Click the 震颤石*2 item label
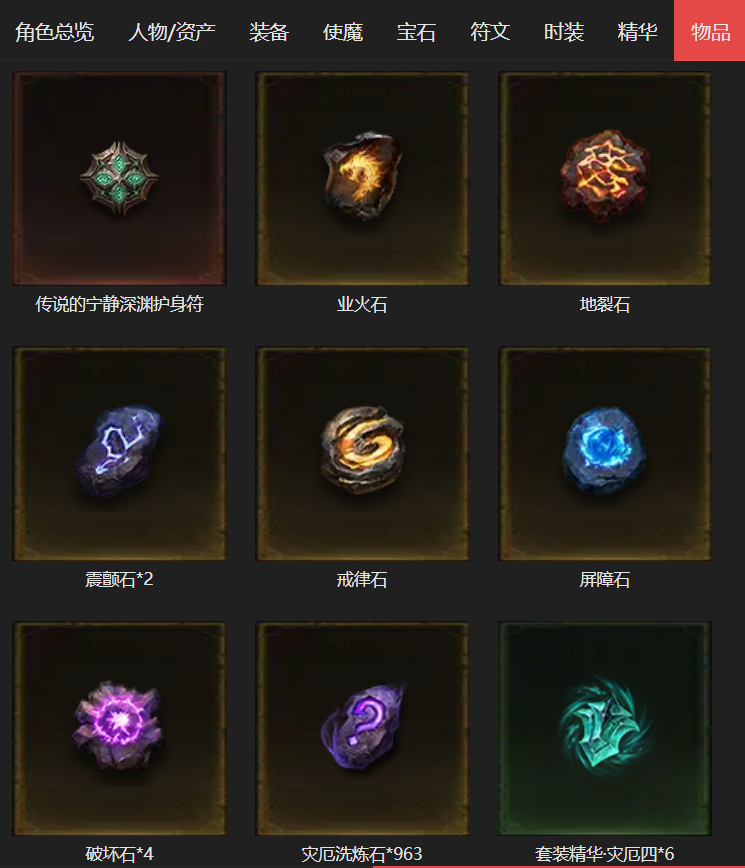This screenshot has height=868, width=745. (x=119, y=580)
